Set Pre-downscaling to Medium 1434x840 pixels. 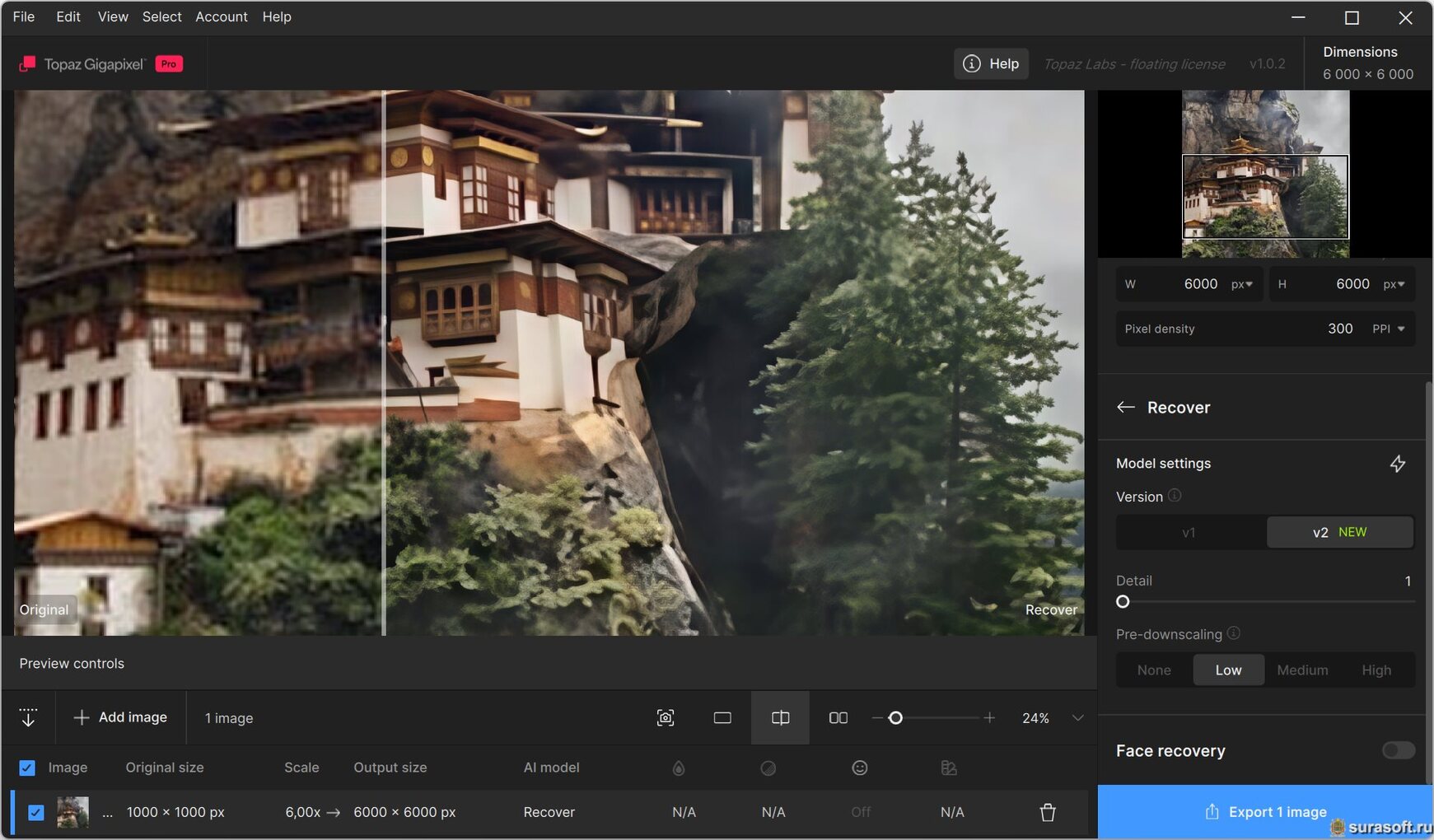tap(1301, 670)
